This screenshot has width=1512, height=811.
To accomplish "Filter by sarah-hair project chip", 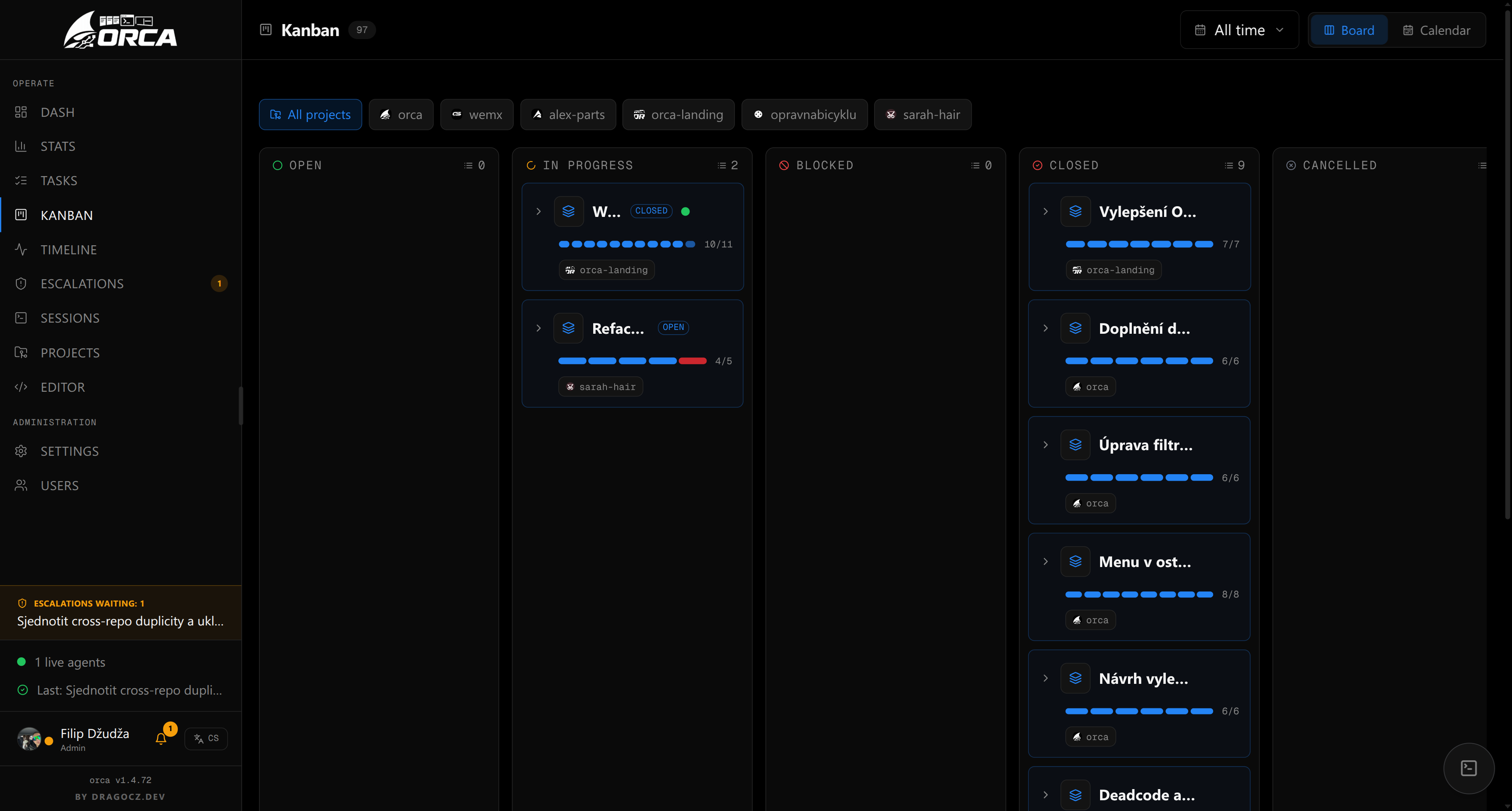I will pyautogui.click(x=923, y=114).
